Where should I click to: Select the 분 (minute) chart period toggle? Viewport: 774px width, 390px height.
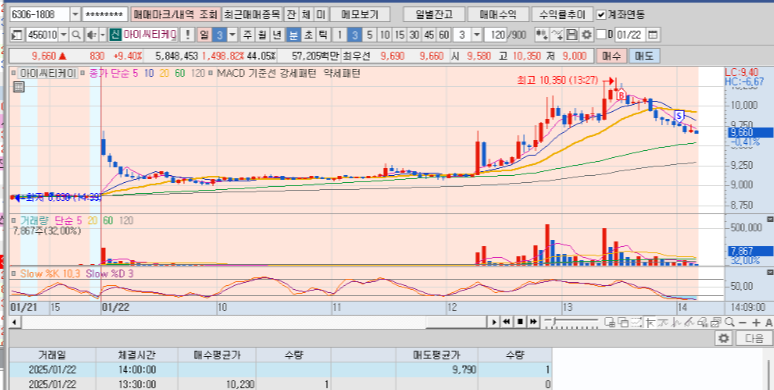(293, 35)
